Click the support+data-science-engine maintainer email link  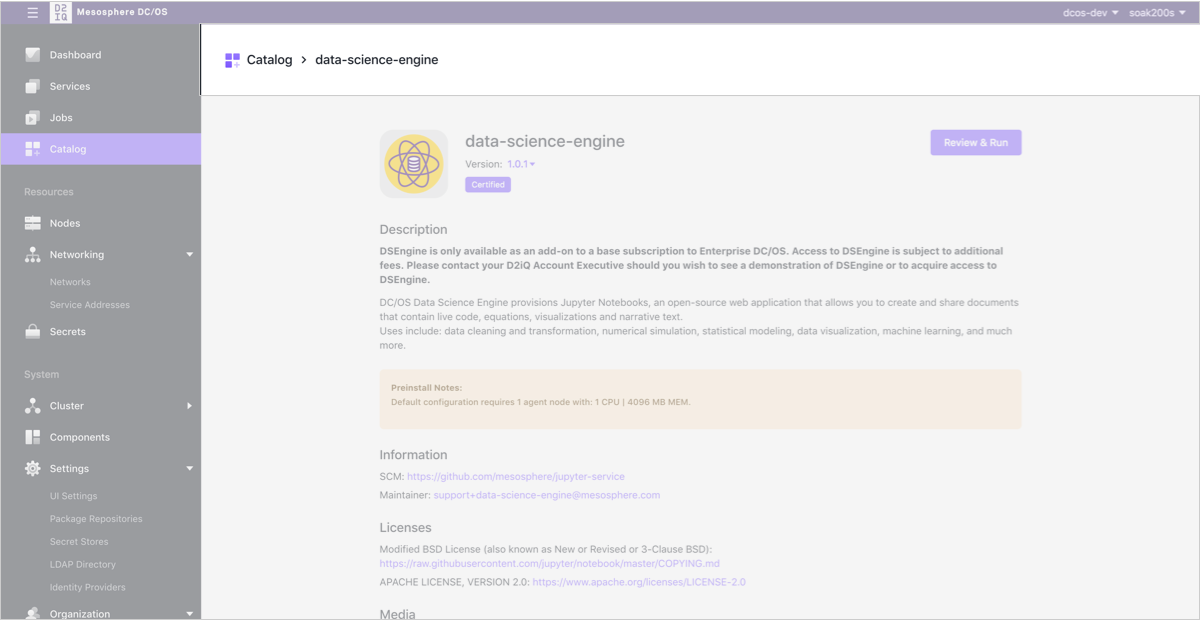pos(546,495)
